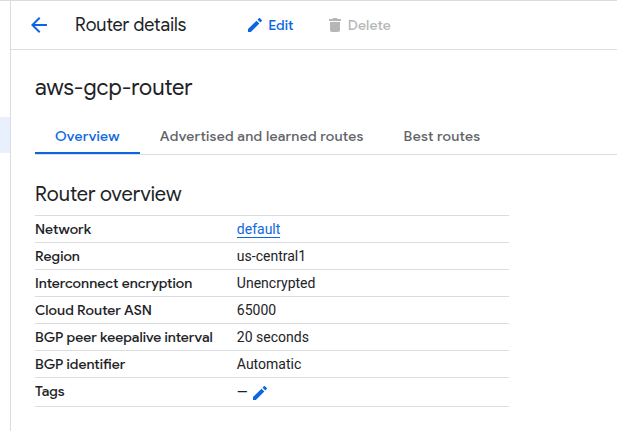The image size is (617, 431).
Task: Click the aws-gcp-router name heading
Action: point(113,88)
